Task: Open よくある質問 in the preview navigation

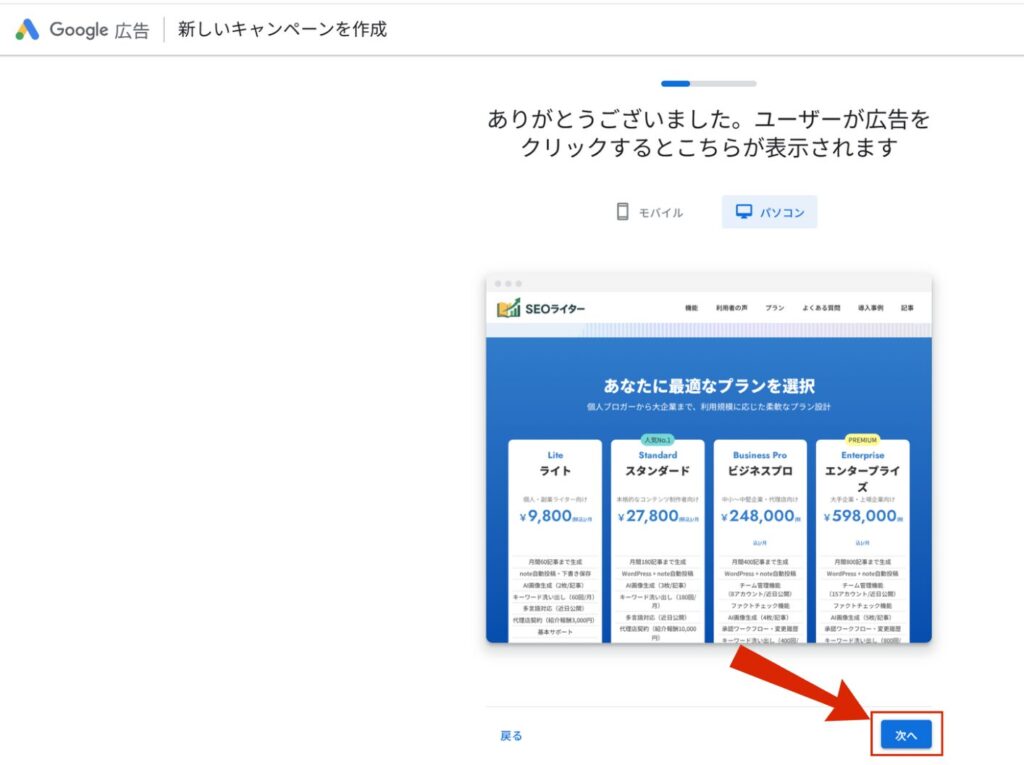Action: pos(821,308)
